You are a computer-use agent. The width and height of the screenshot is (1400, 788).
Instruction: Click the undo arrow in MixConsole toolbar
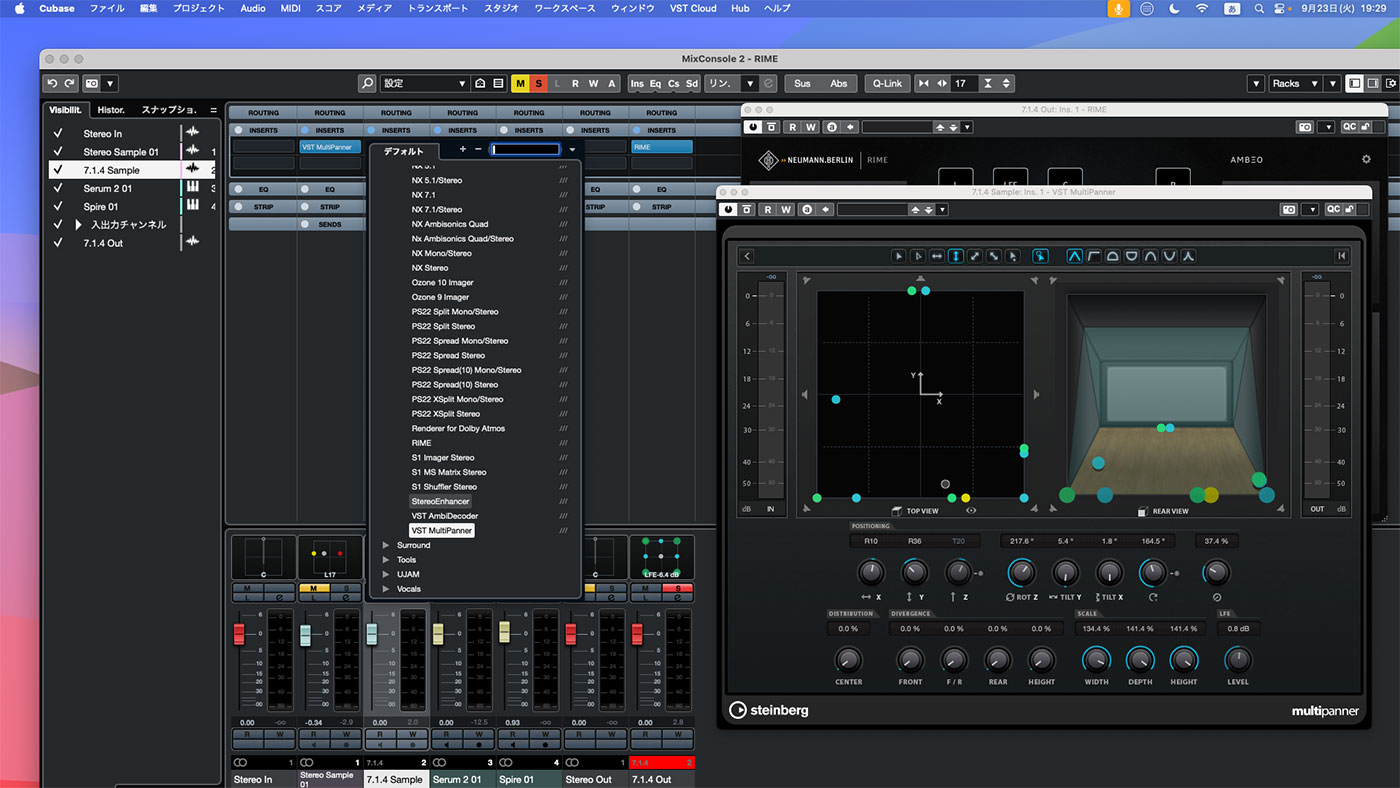52,84
